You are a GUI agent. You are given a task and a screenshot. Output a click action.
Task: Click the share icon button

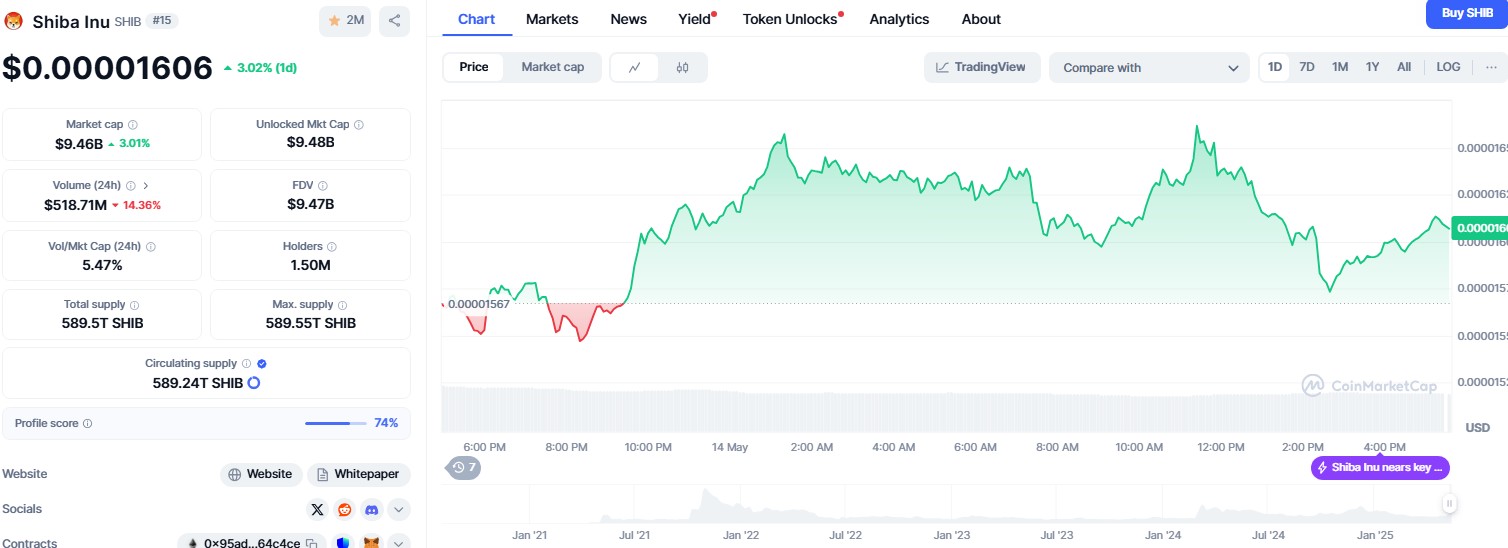395,20
